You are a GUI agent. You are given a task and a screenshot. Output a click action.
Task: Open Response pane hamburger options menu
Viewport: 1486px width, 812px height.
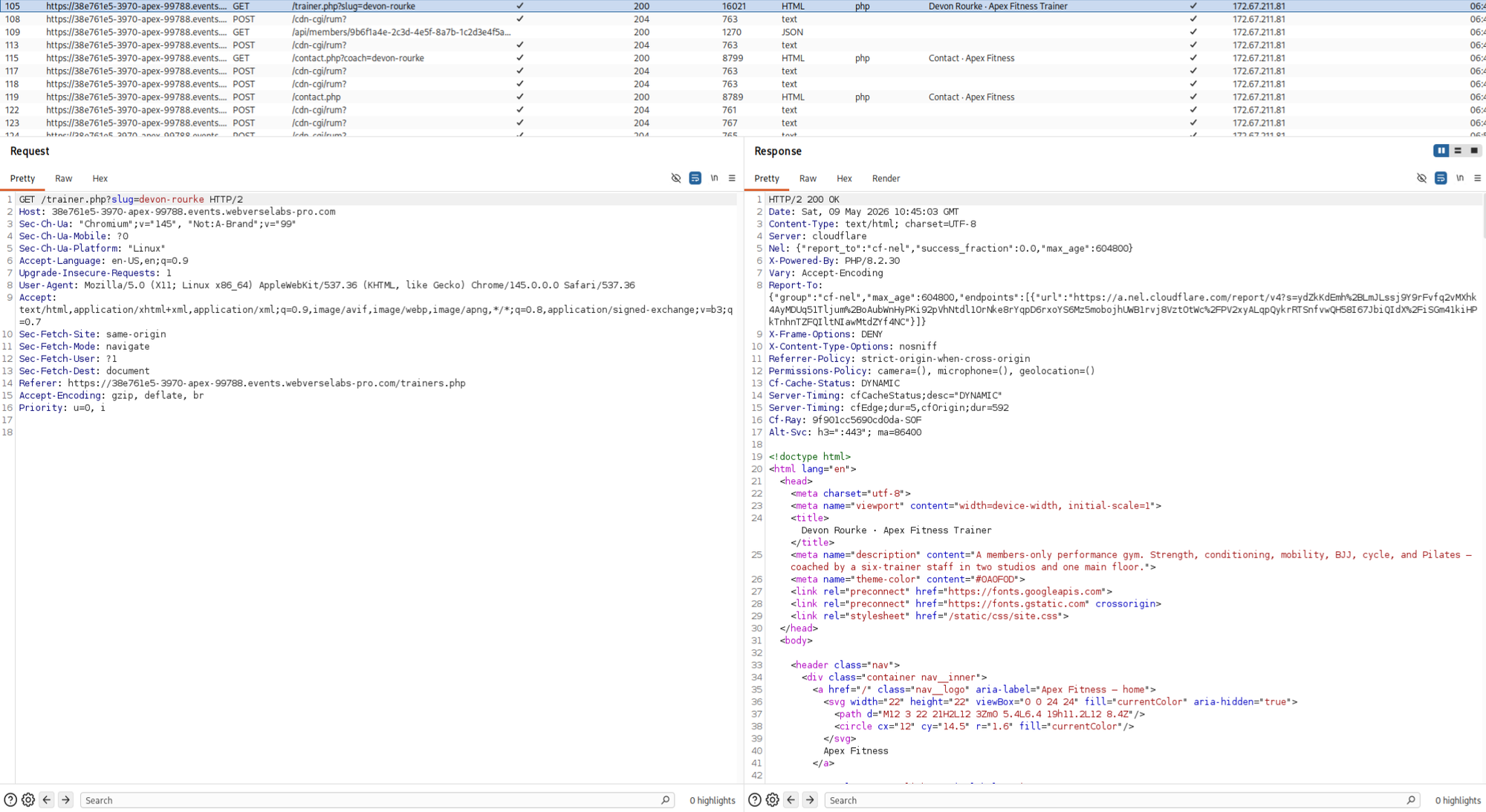(1477, 178)
